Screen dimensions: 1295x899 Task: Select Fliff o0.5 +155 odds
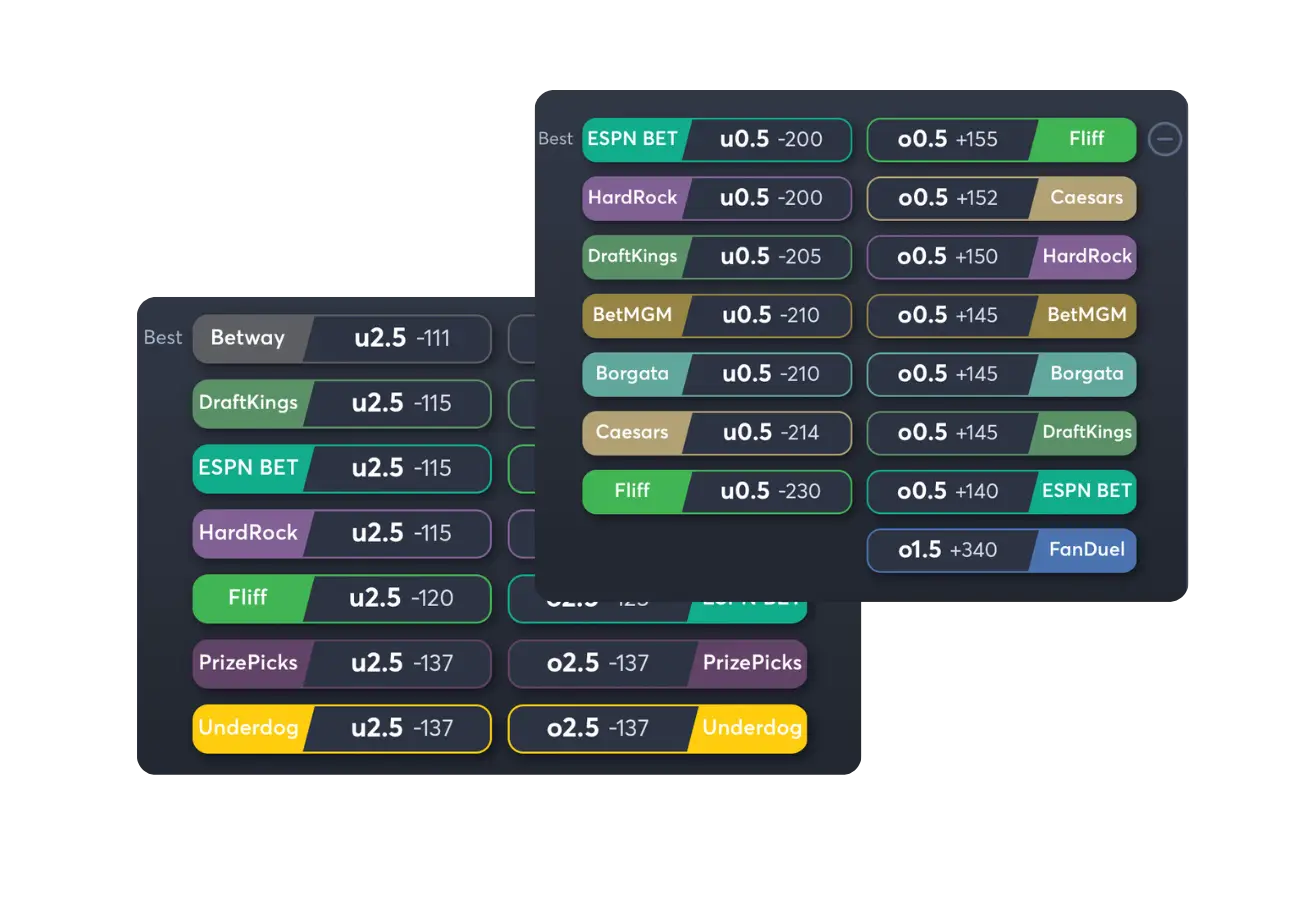click(x=1001, y=139)
